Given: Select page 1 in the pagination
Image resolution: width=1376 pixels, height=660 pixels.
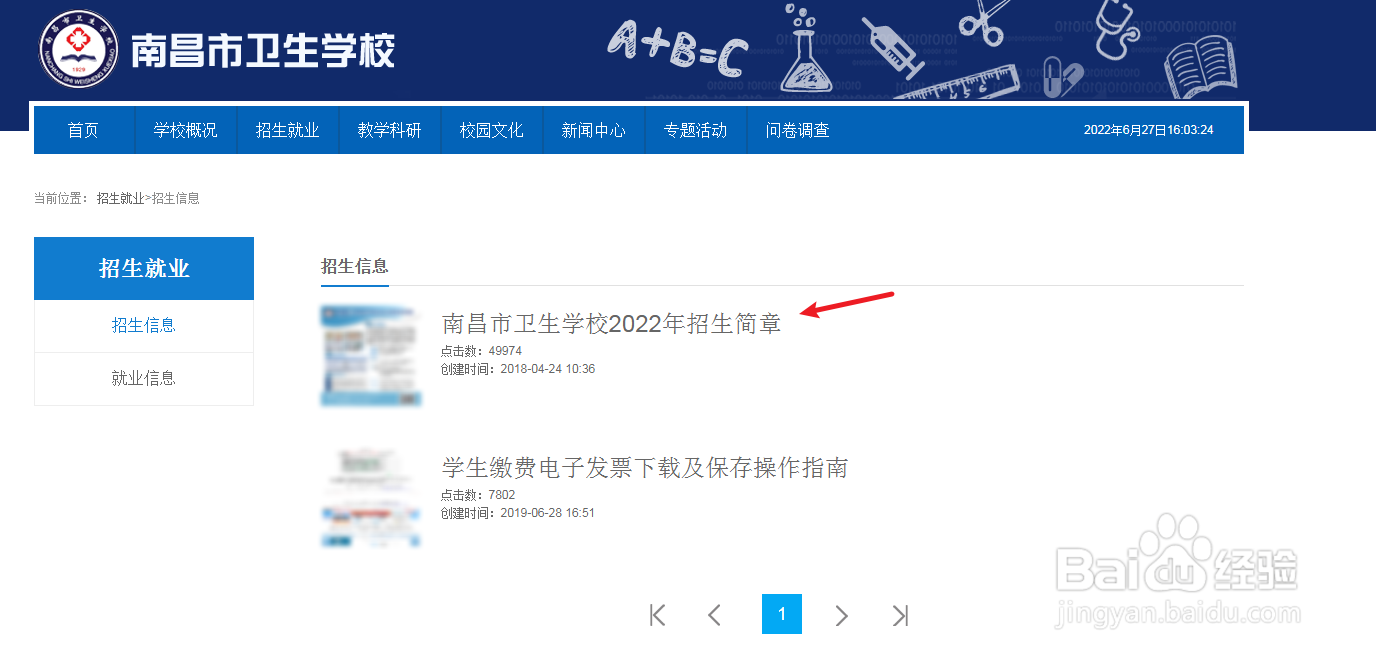Looking at the screenshot, I should (782, 614).
